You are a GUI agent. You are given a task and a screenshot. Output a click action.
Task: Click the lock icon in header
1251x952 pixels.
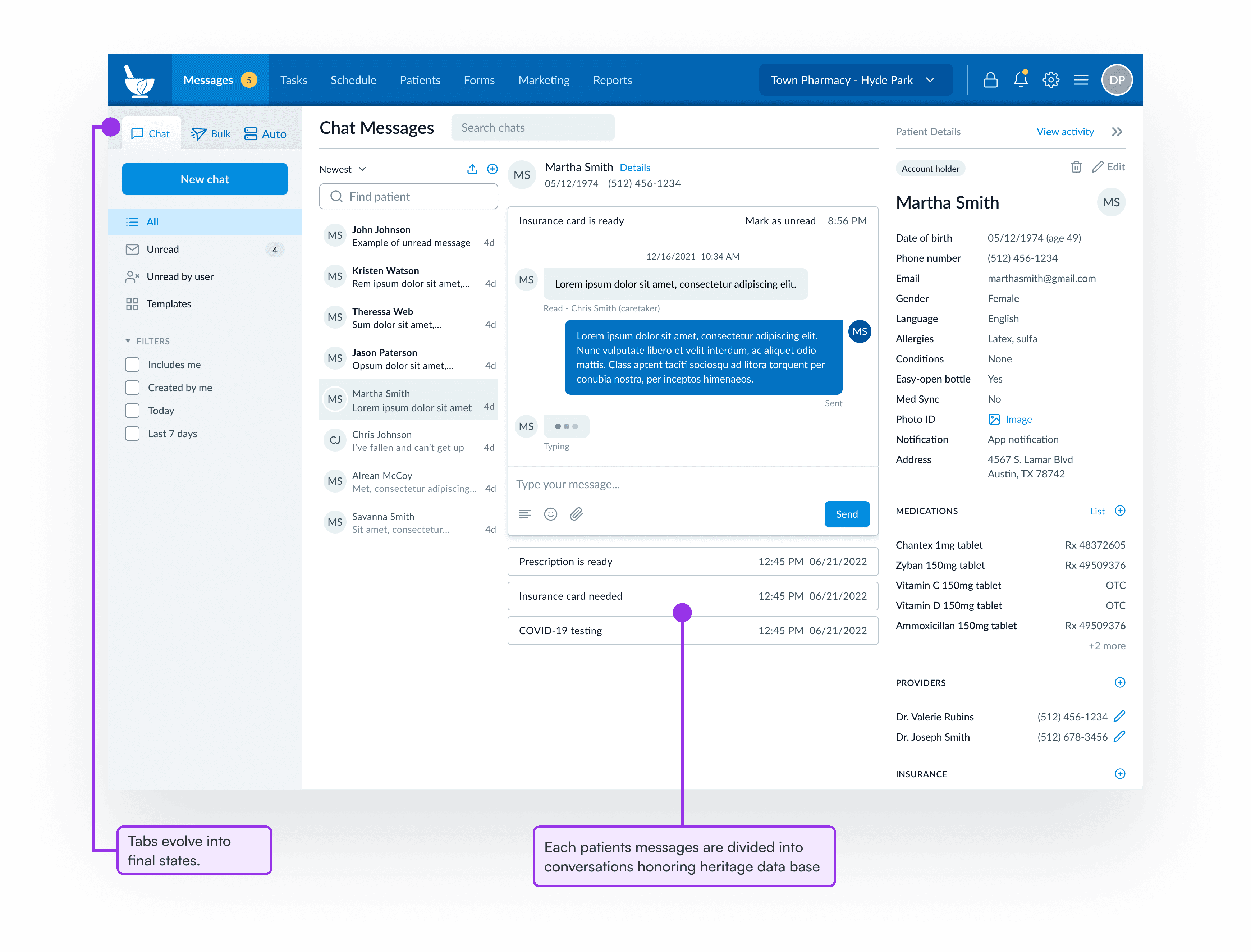(990, 80)
